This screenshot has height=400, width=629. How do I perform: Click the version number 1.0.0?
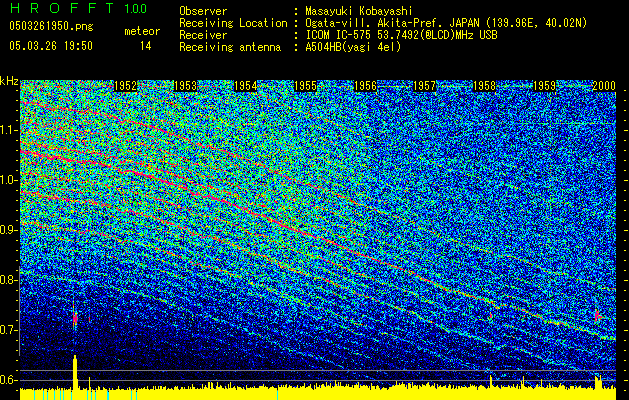136,8
